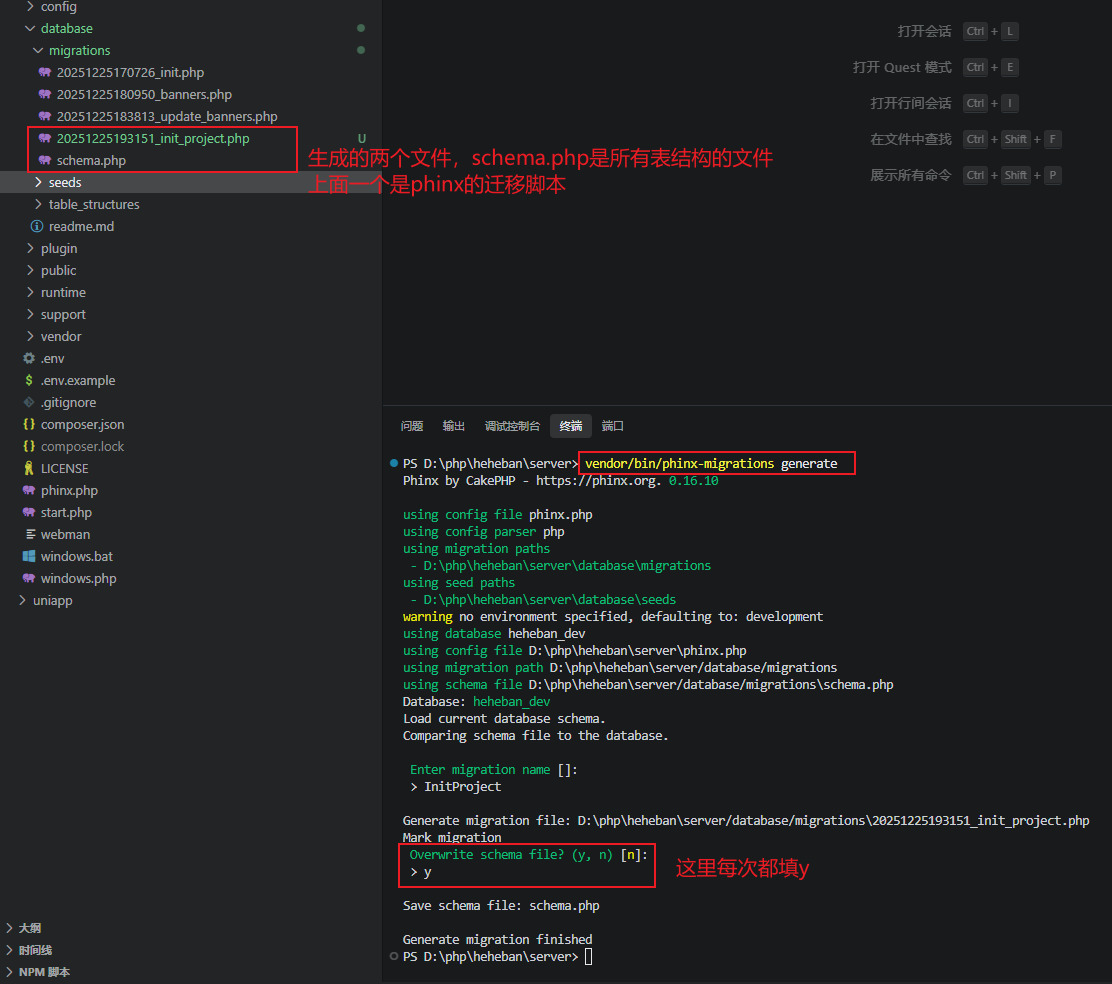
Task: Open 20251225193151_init_project.php file
Action: [153, 139]
